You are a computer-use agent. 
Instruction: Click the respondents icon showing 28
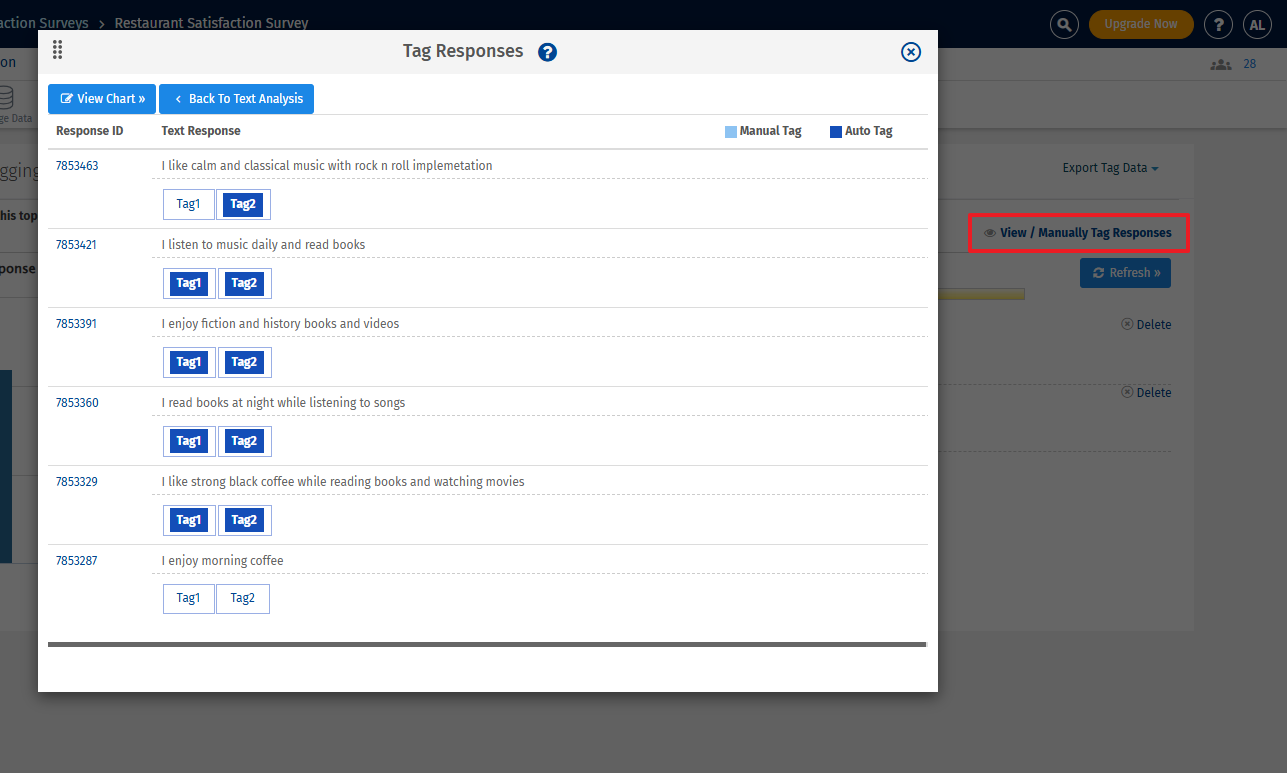(1220, 63)
